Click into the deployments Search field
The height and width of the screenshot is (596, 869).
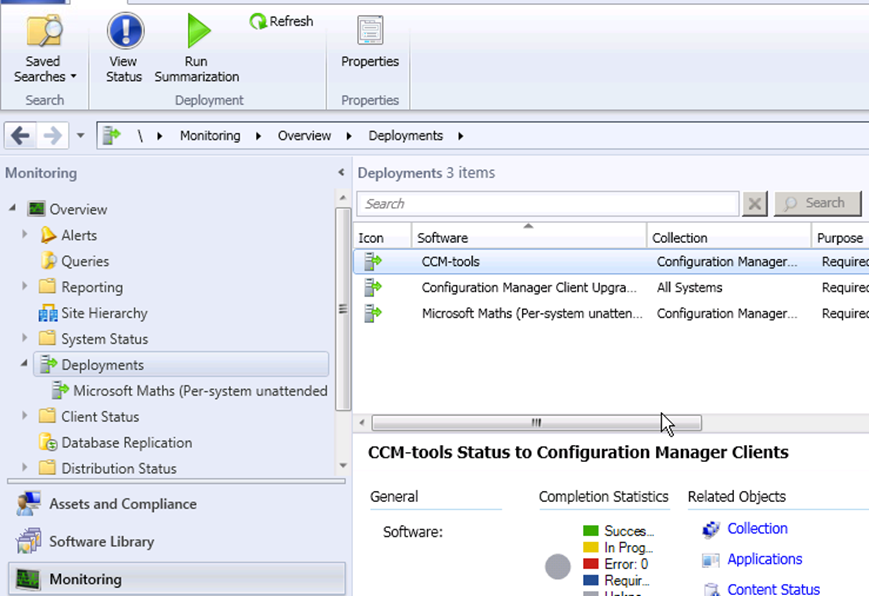coord(548,203)
